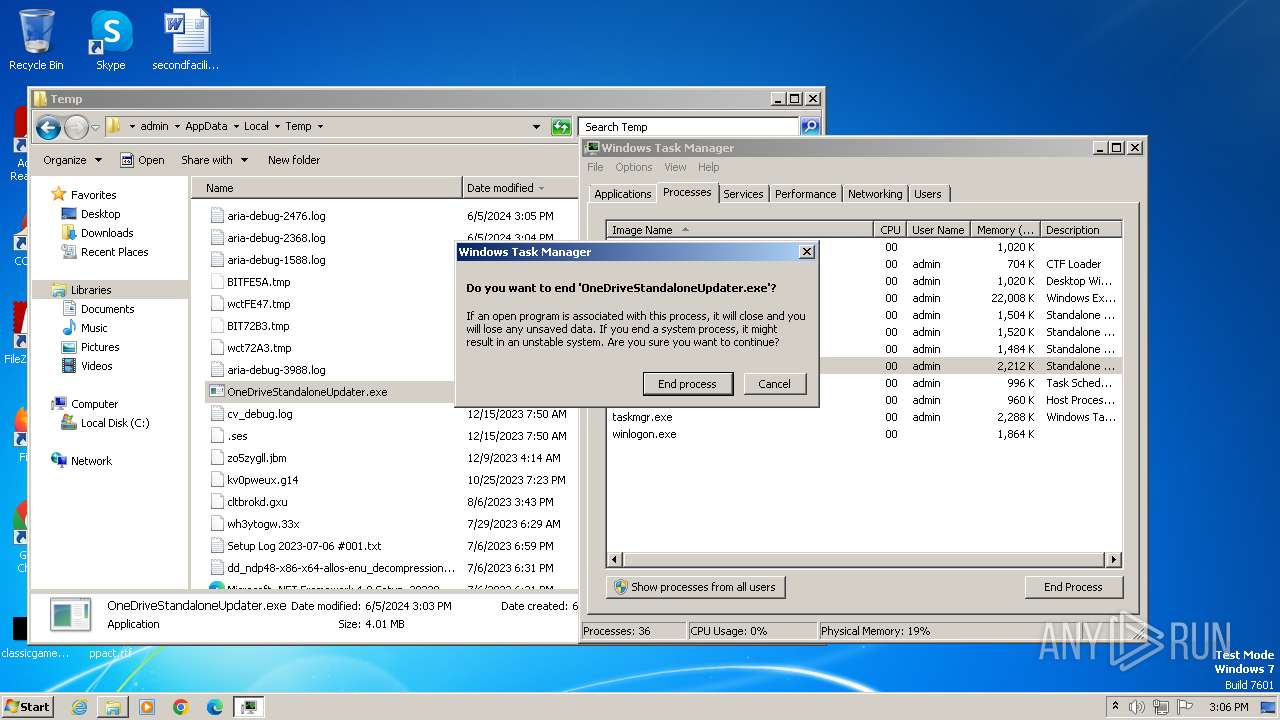Click the green refresh button in Explorer
1280x720 pixels.
pos(561,127)
